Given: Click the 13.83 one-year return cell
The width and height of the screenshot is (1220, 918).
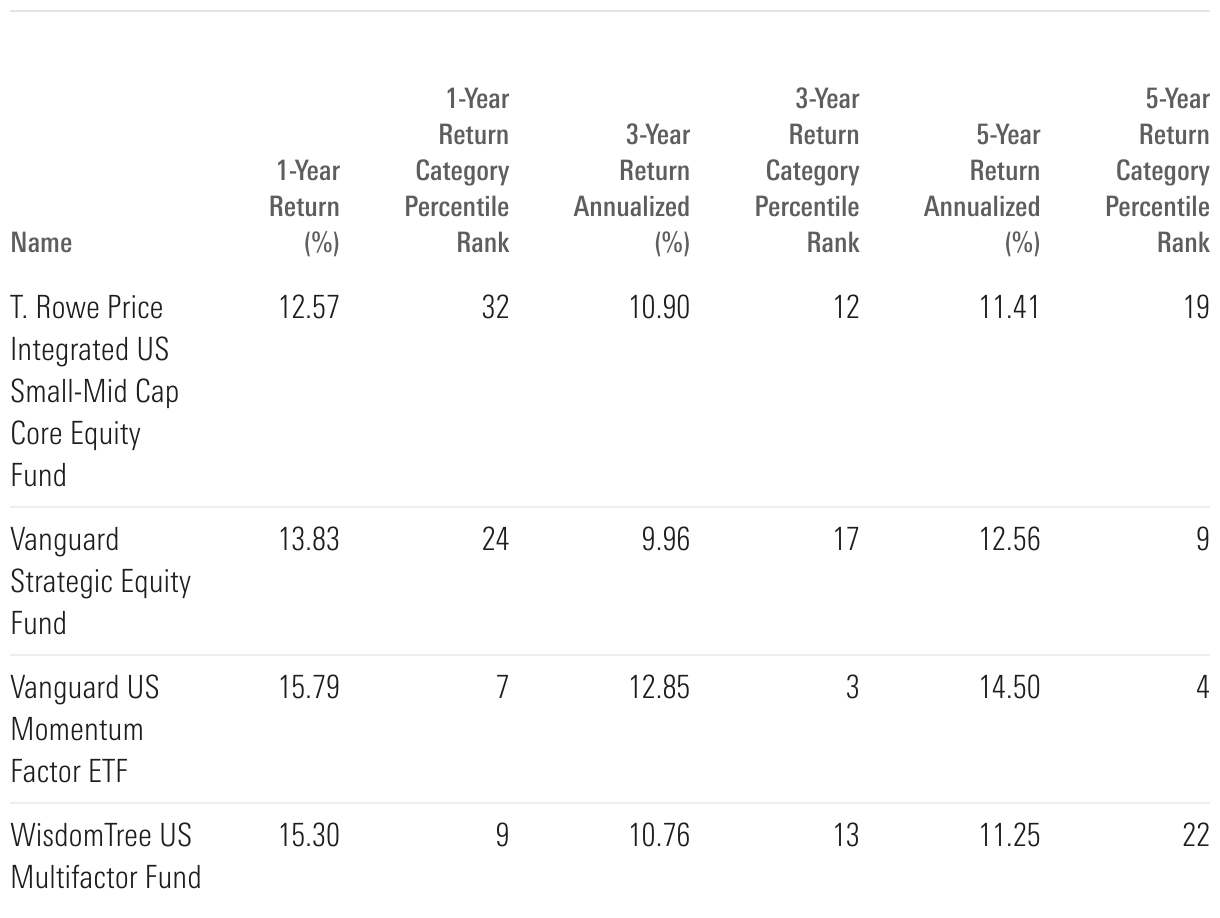Looking at the screenshot, I should point(309,540).
